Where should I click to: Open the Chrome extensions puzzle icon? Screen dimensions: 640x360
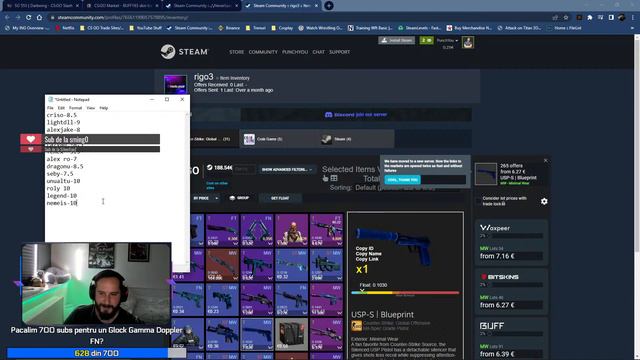point(590,18)
